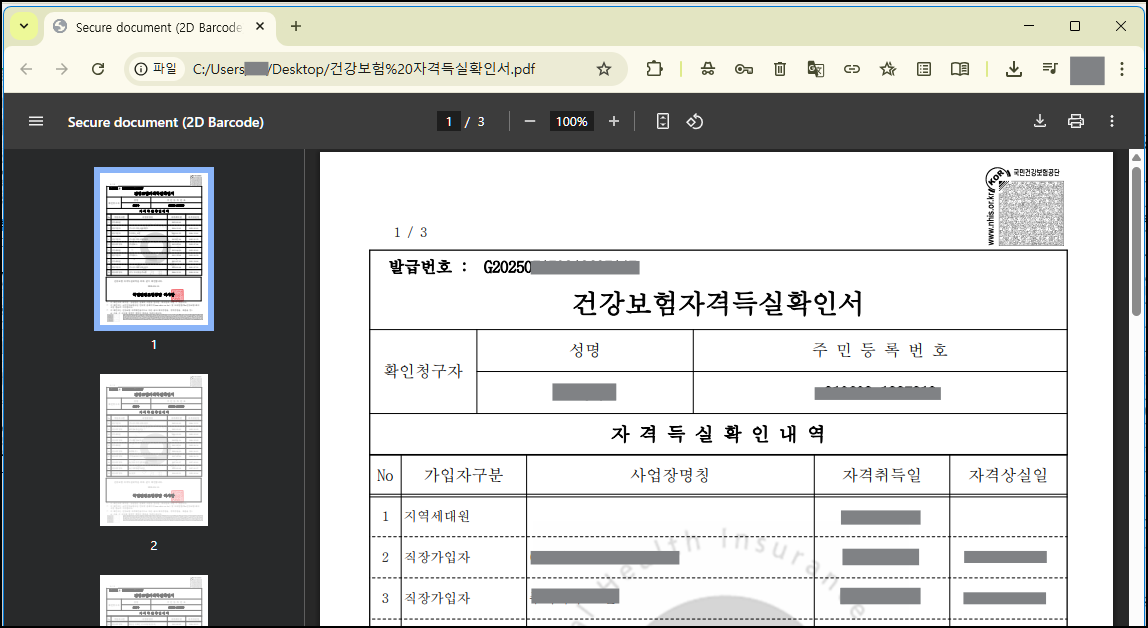Open the reading mode book icon

coord(960,69)
